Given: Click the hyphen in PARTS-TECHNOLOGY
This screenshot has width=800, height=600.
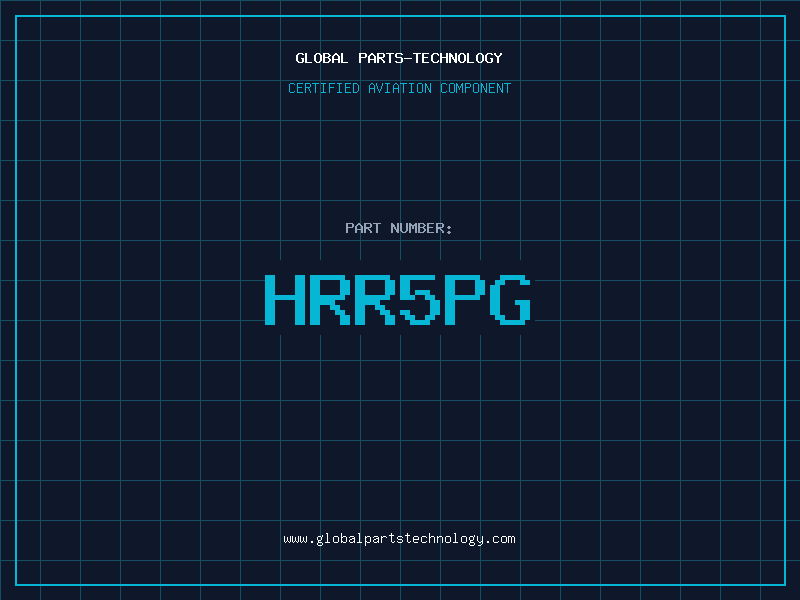Looking at the screenshot, I should click(x=408, y=58).
